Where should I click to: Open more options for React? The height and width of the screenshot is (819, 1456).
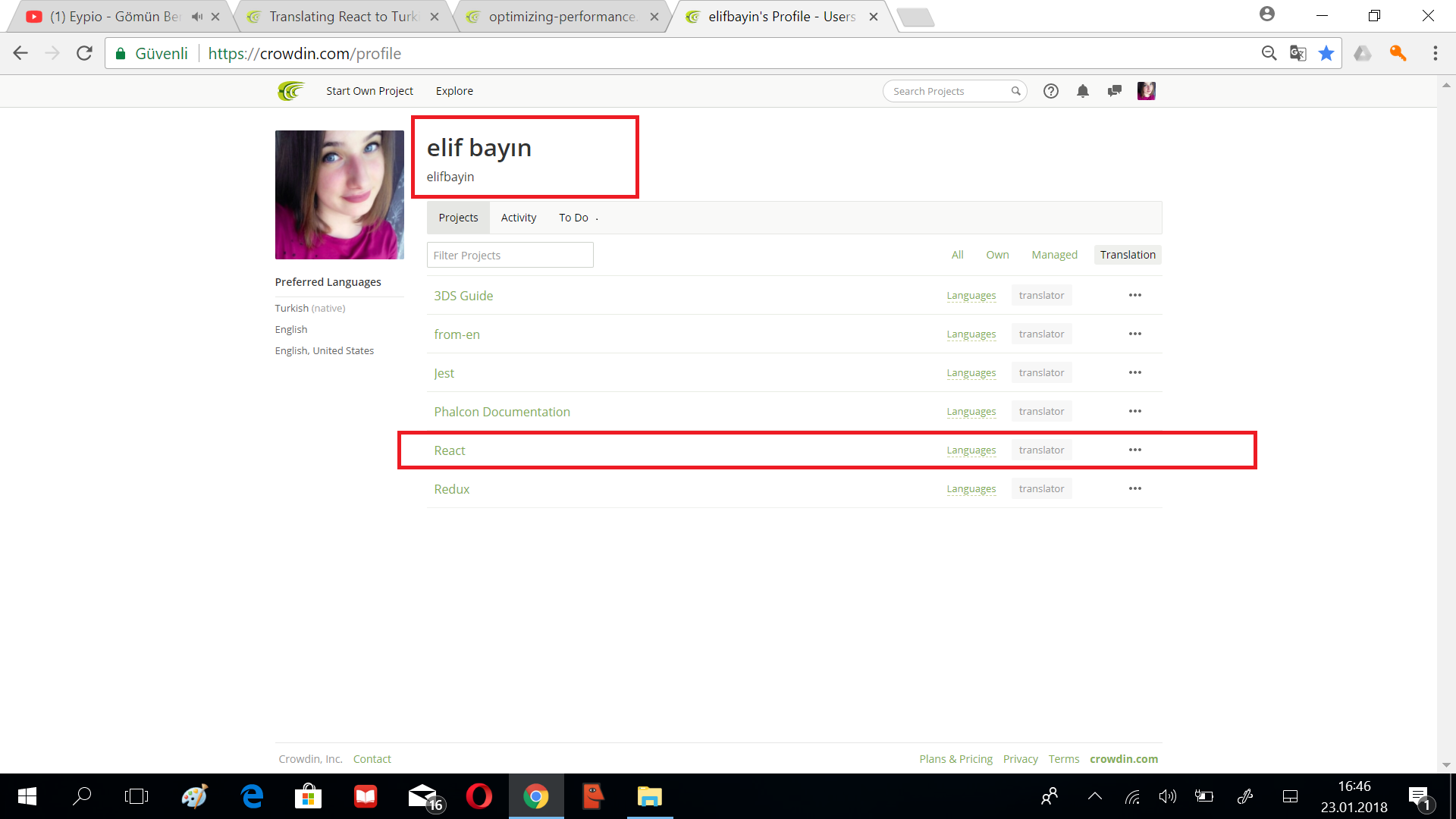pyautogui.click(x=1135, y=450)
